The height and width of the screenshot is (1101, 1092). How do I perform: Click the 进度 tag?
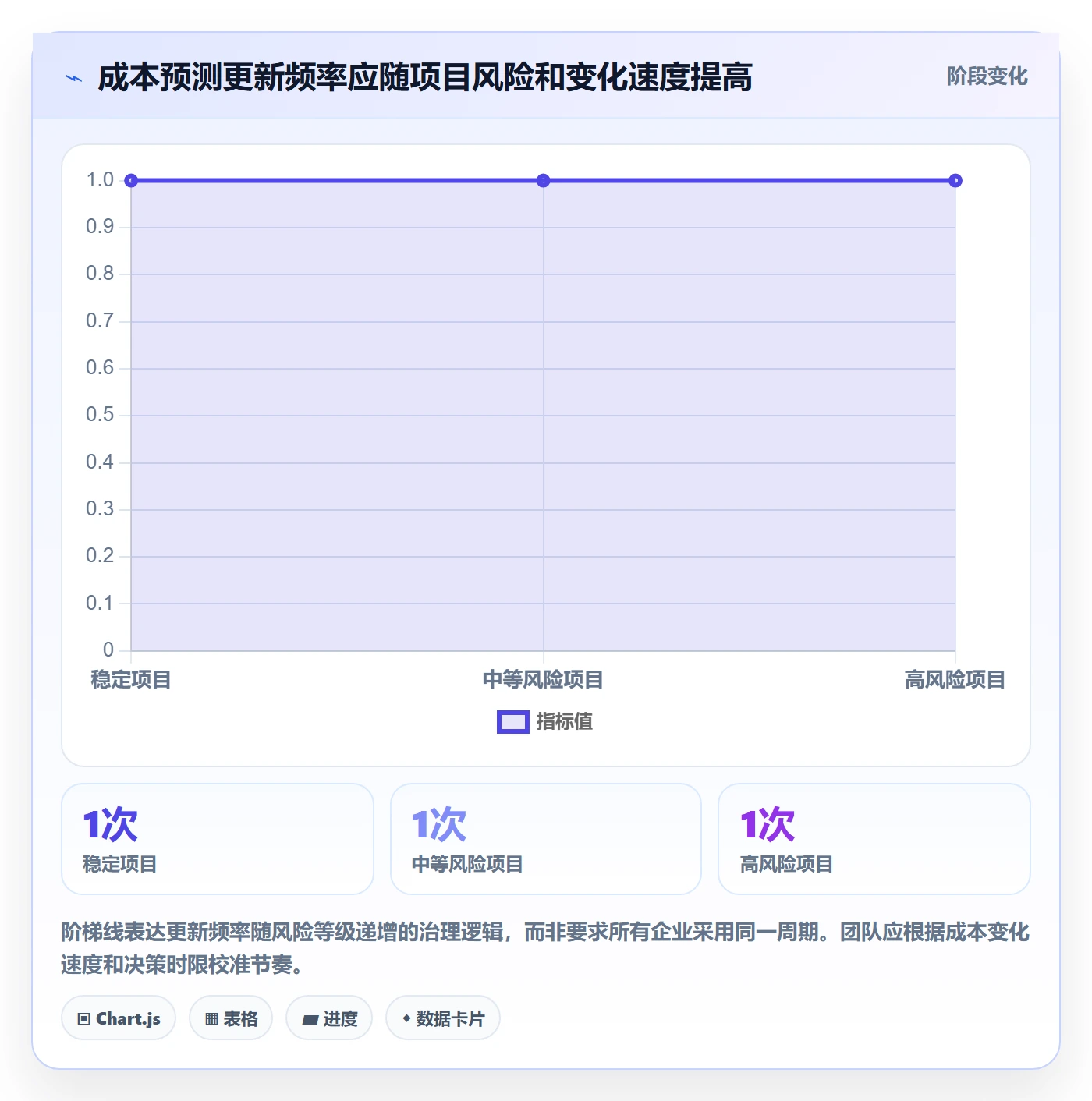click(329, 1018)
